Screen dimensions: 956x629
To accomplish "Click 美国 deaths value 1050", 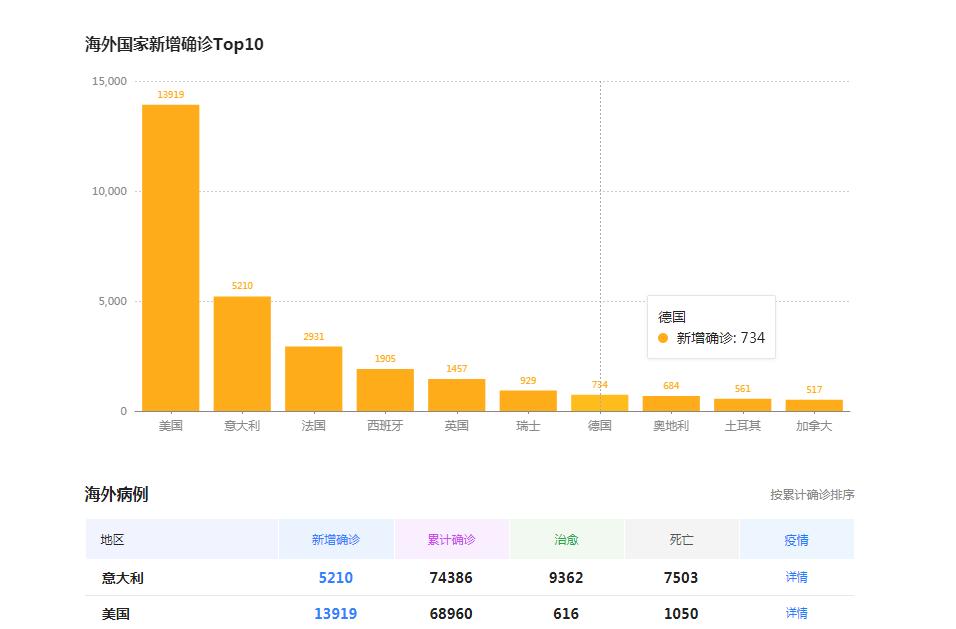I will point(681,613).
